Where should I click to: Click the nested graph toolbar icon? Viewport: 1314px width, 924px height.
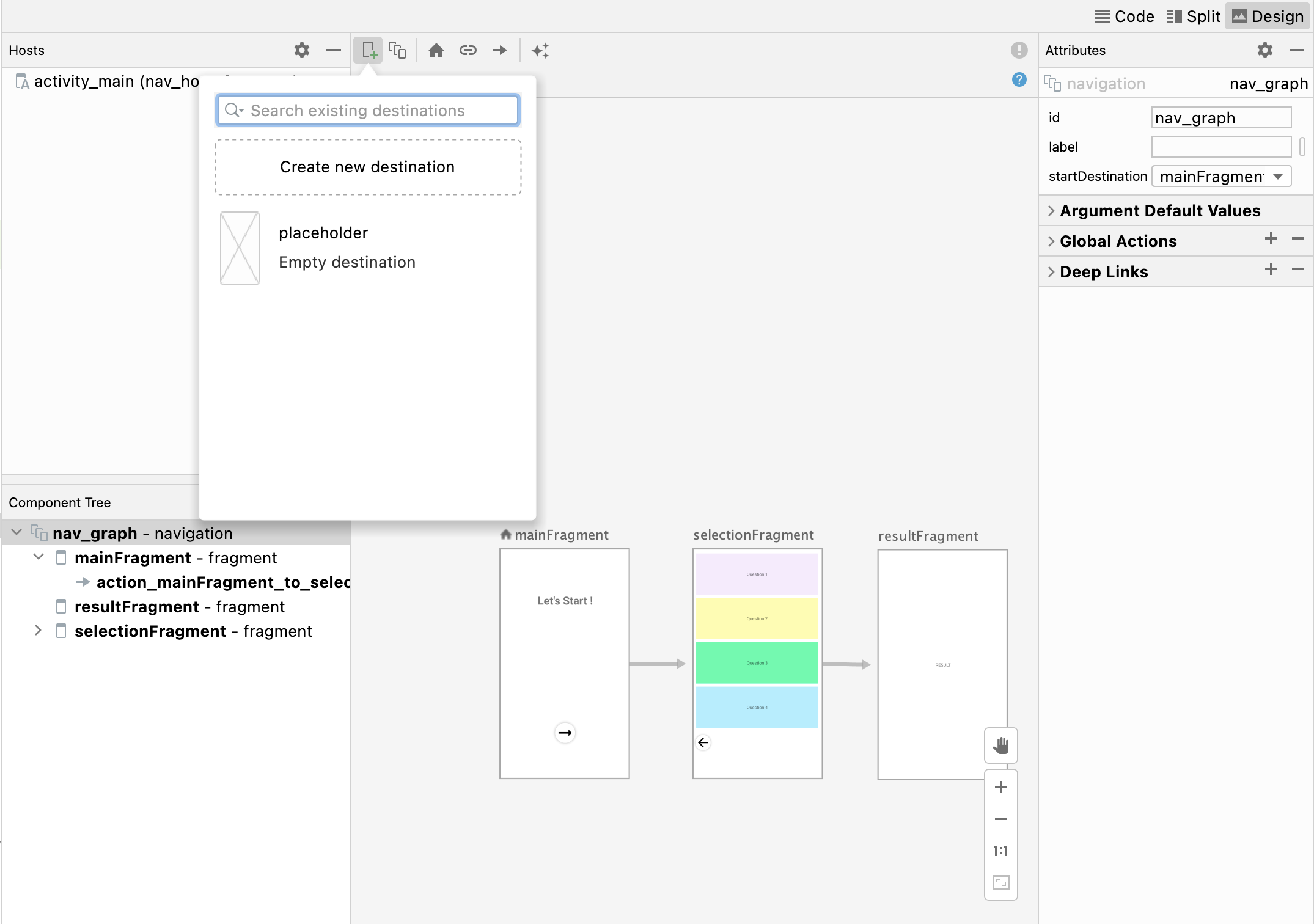coord(397,50)
